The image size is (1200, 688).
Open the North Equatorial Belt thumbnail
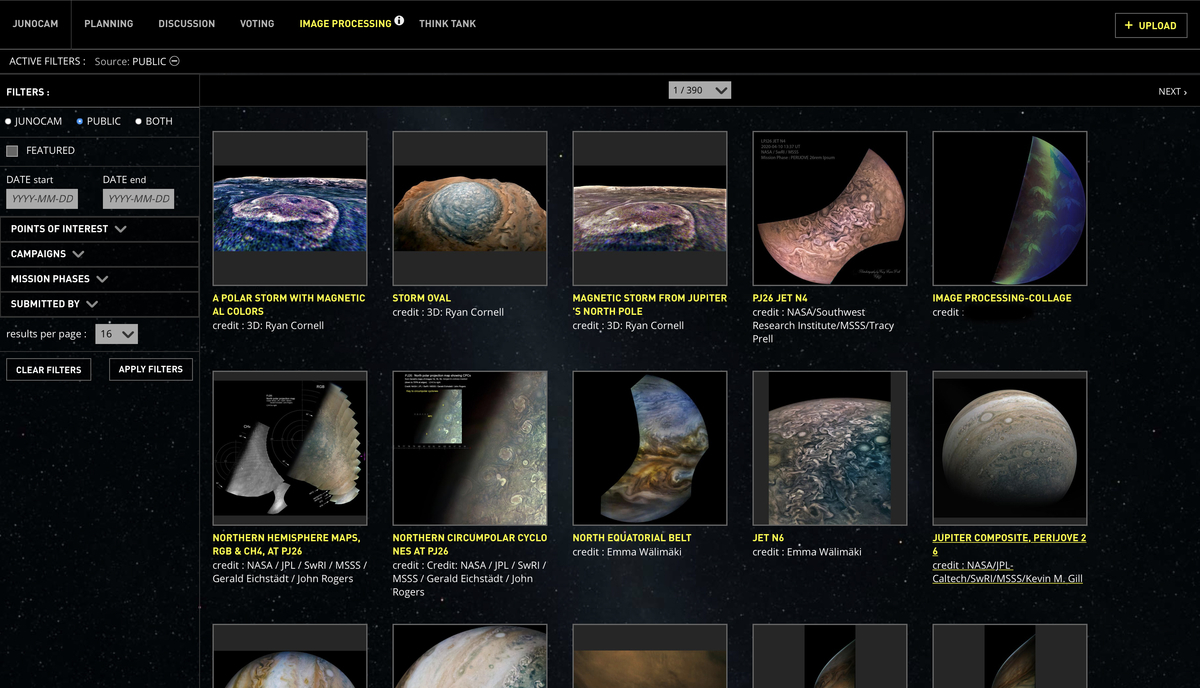(x=650, y=448)
